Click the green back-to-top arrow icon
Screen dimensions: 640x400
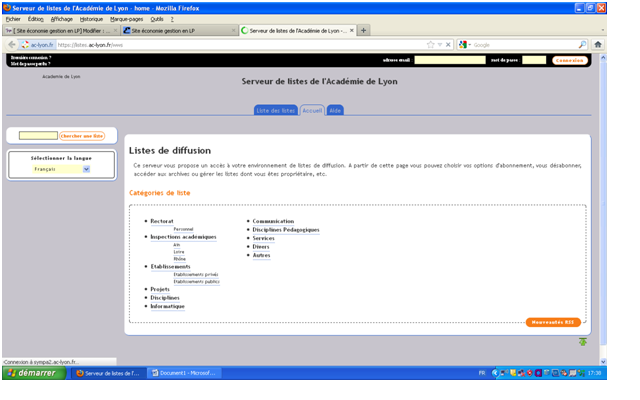click(583, 342)
